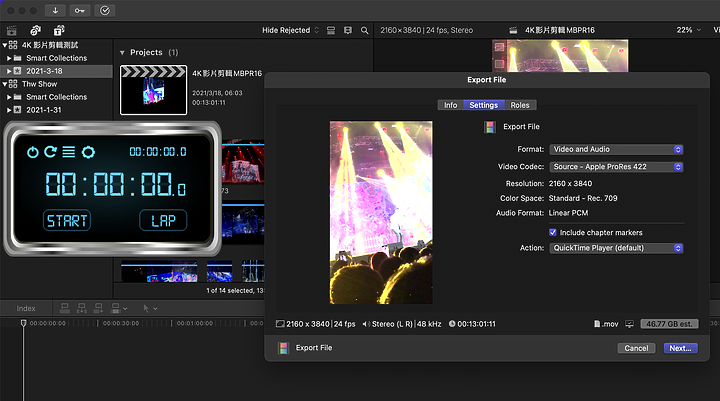Click the timeline Index button

(x=26, y=309)
